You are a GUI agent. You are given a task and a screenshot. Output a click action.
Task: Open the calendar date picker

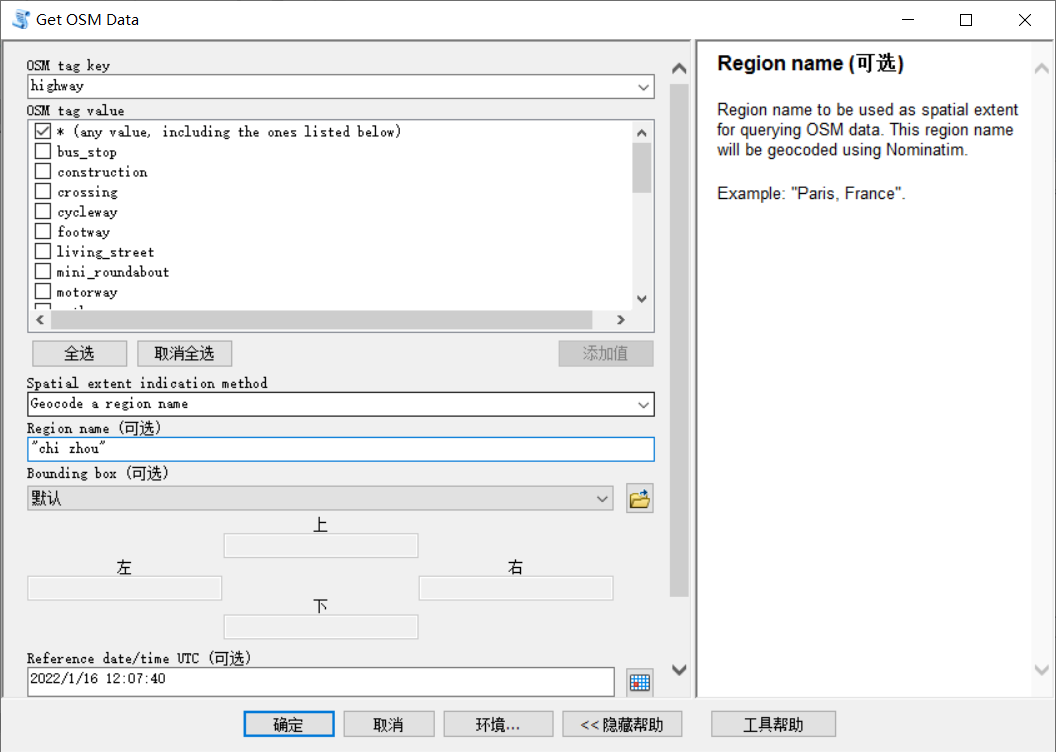pyautogui.click(x=640, y=682)
